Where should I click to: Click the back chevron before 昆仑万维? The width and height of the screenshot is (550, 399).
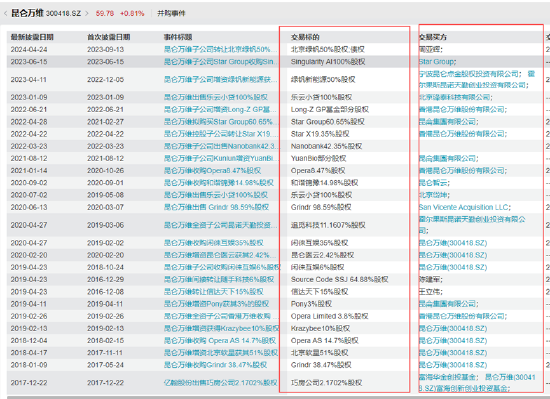tap(5, 13)
